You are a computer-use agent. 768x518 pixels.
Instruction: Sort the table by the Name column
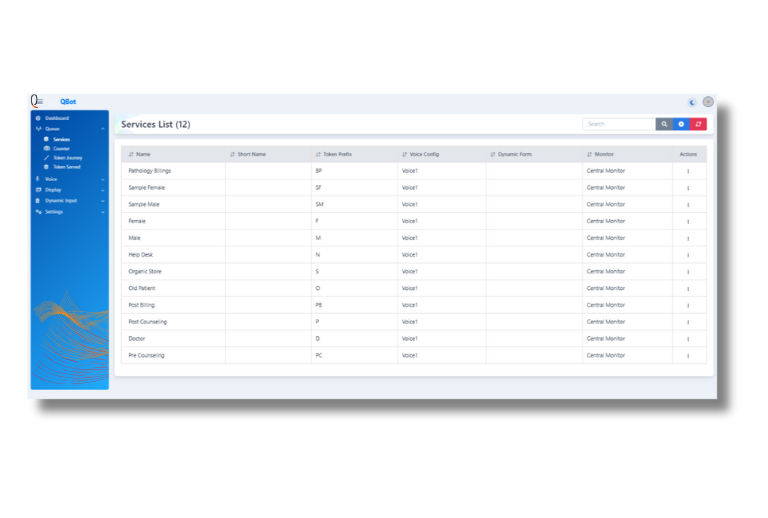point(143,154)
